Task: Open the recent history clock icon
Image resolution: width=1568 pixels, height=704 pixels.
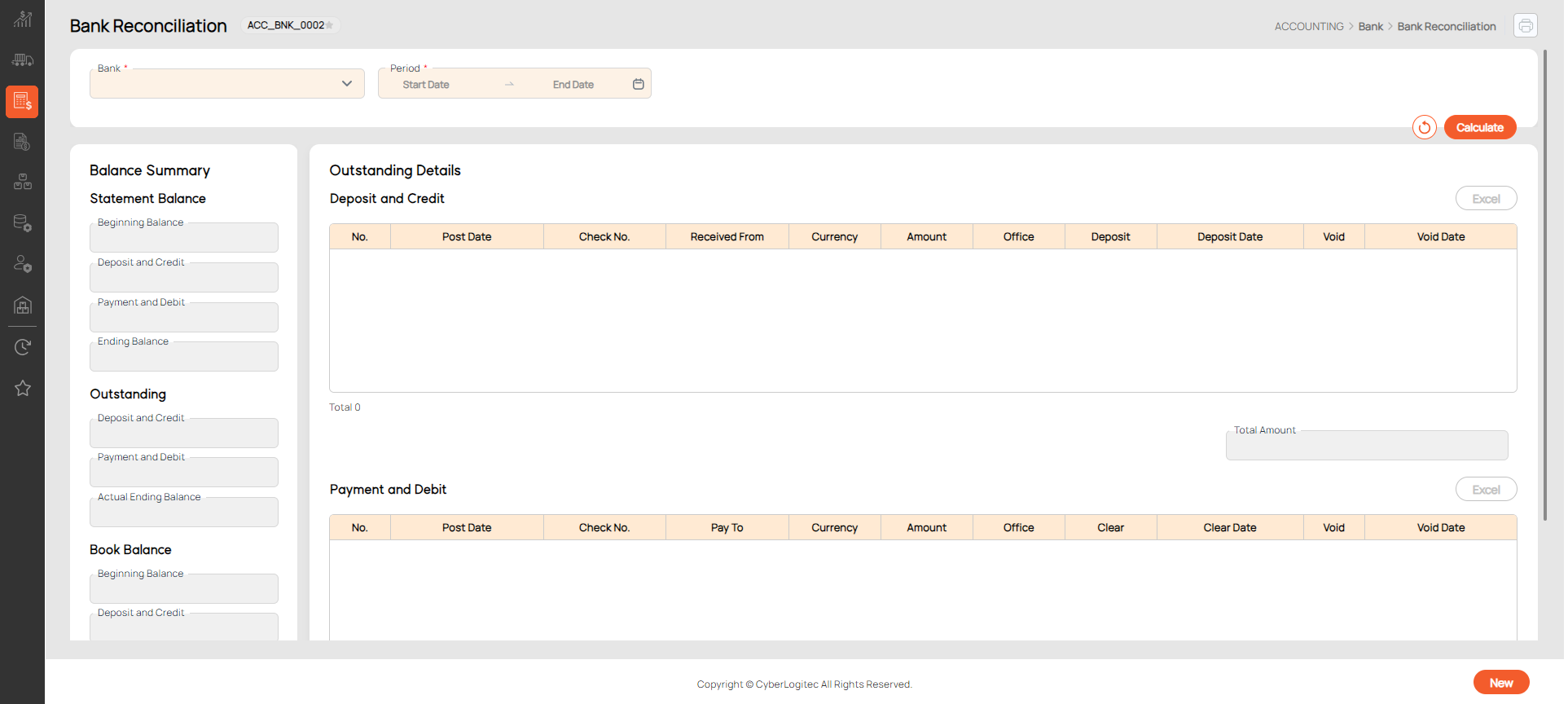Action: point(22,347)
